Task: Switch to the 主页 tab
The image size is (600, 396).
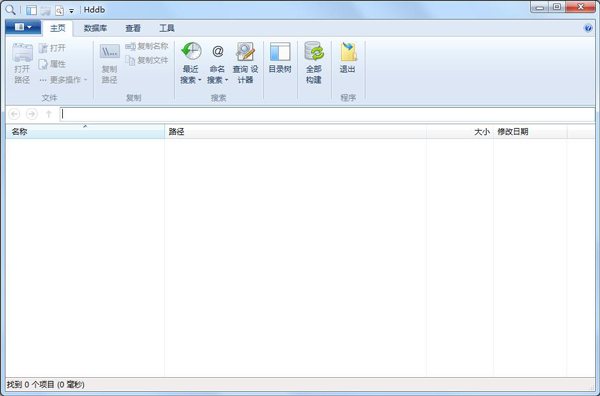Action: pos(58,28)
